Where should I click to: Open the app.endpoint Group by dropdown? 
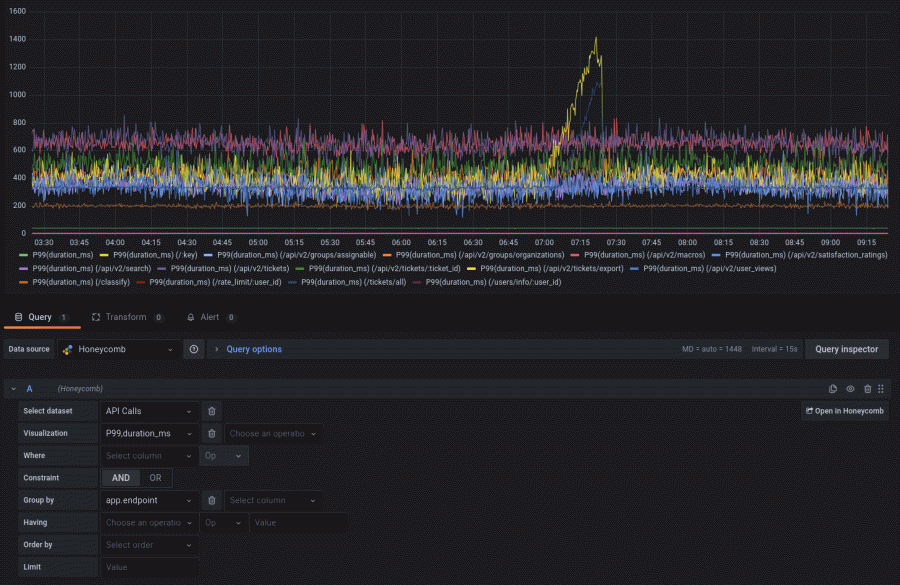pos(147,500)
